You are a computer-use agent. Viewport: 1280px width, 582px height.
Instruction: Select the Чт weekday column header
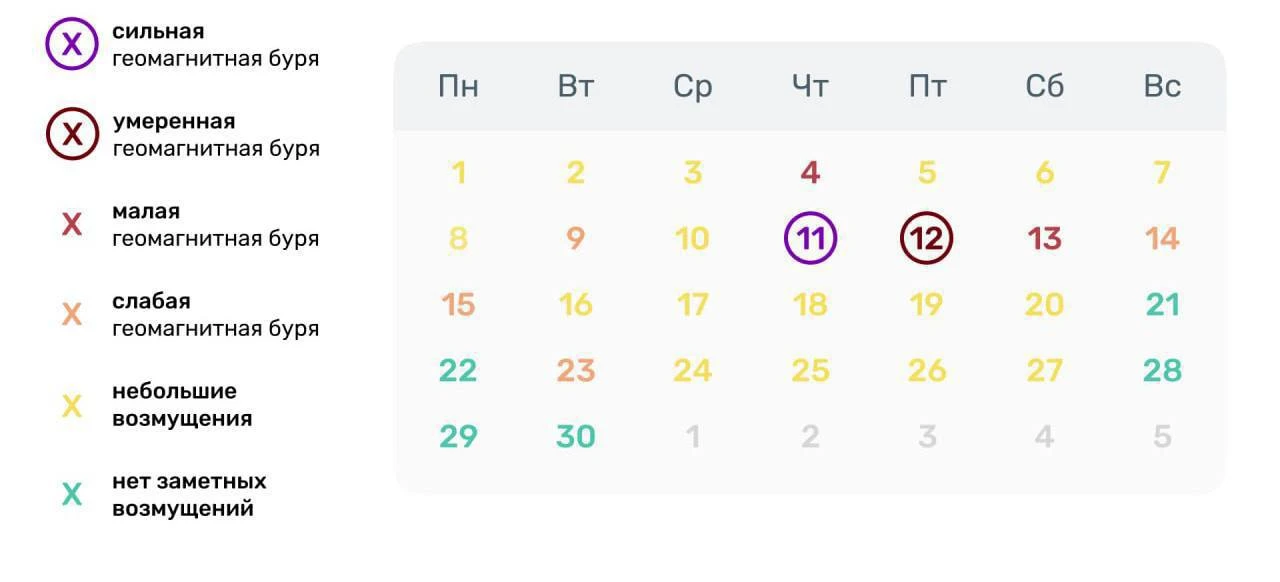click(810, 86)
